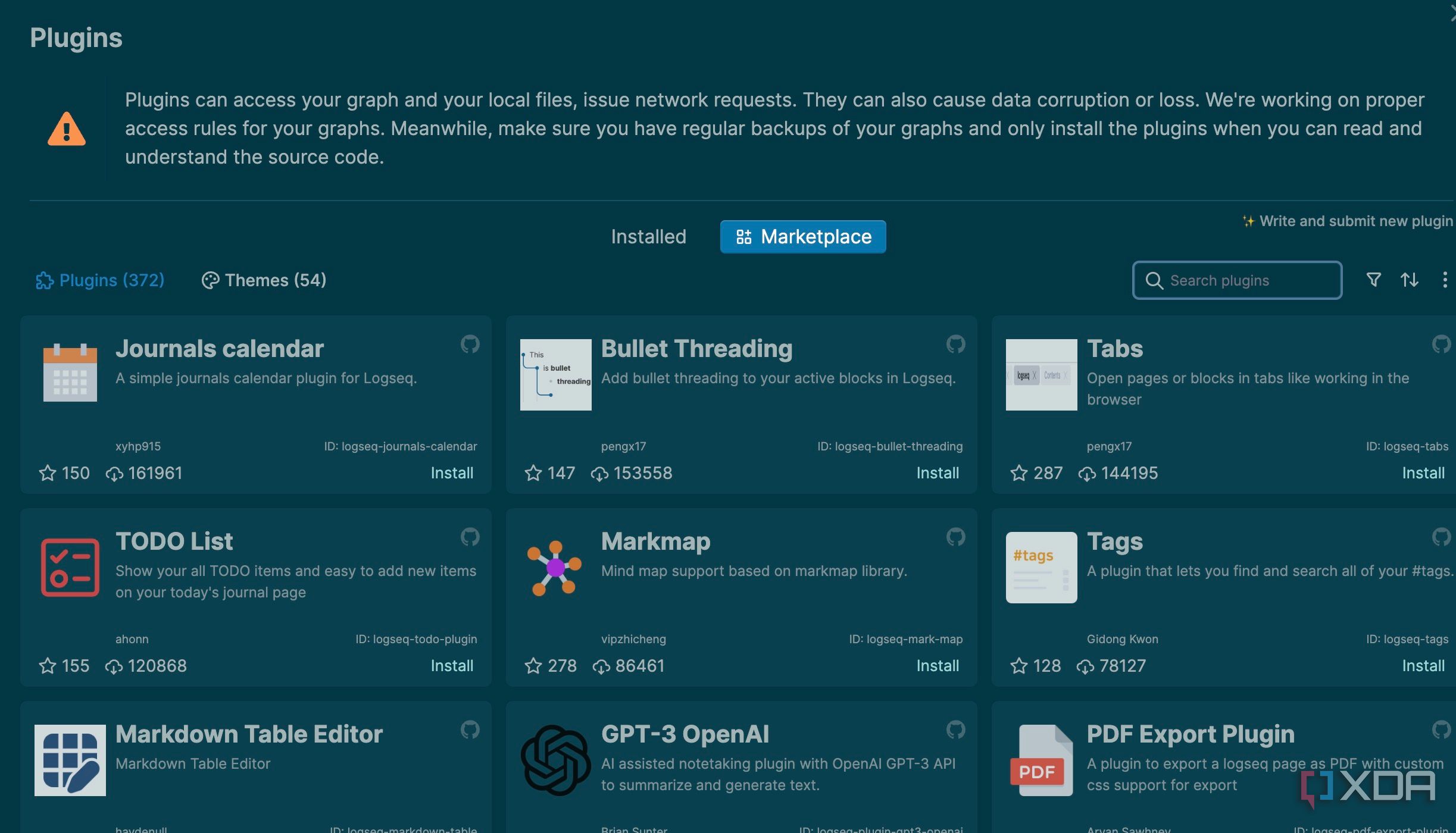The width and height of the screenshot is (1456, 833).
Task: Open the filter icon next to search
Action: (1373, 280)
